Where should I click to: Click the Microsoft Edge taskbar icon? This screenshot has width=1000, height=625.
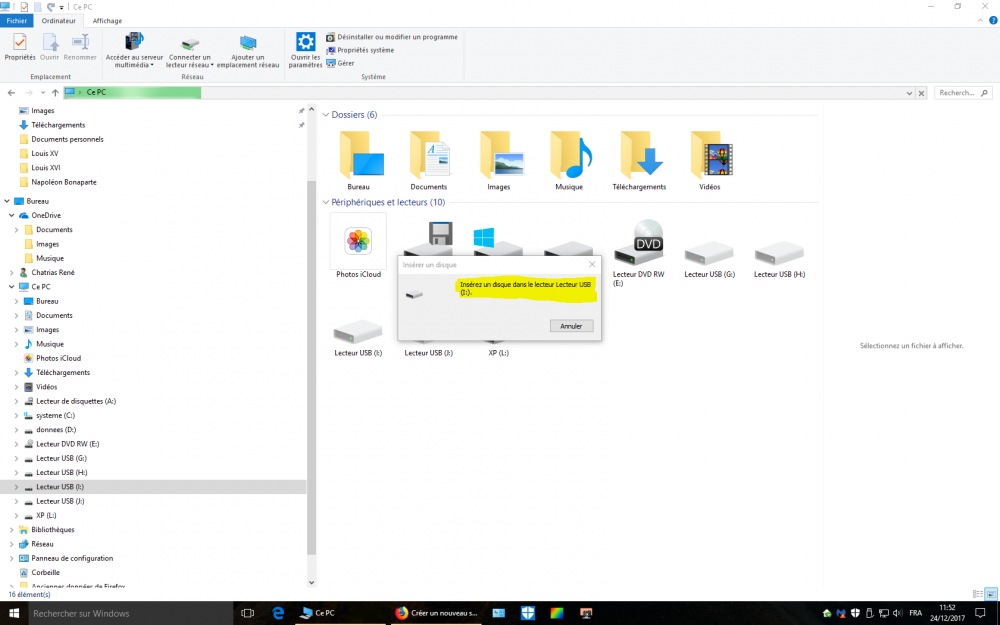[280, 613]
